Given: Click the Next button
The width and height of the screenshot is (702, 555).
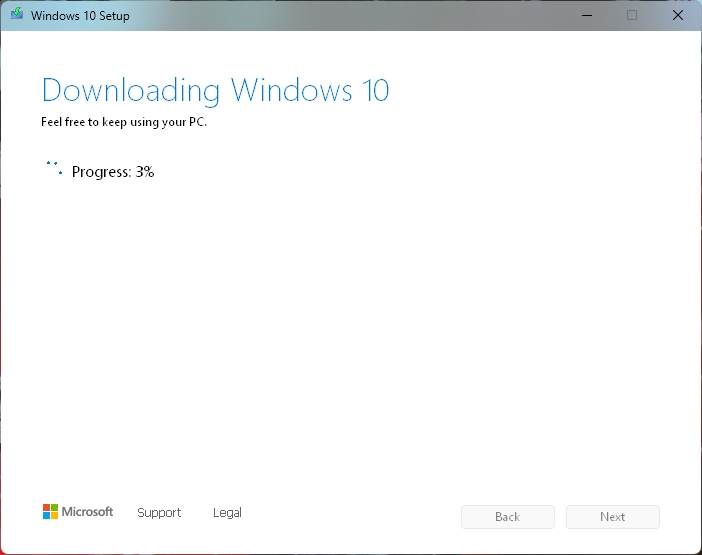Looking at the screenshot, I should coord(612,517).
